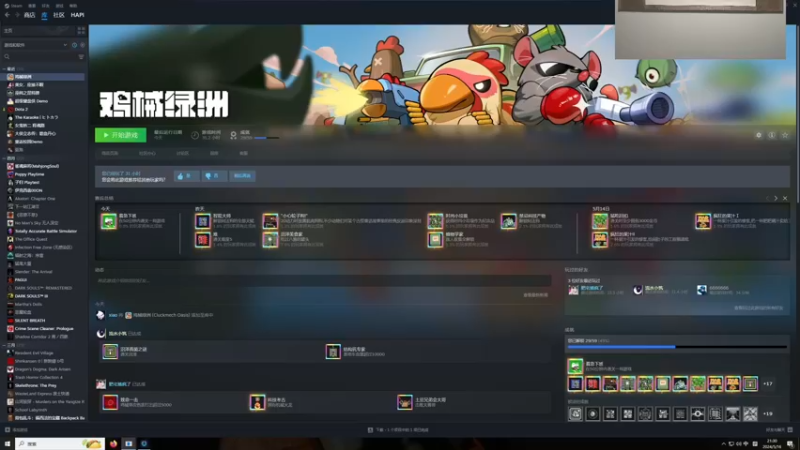800x450 pixels.
Task: Click the third friend's avatar in friends who play
Action: point(702,290)
